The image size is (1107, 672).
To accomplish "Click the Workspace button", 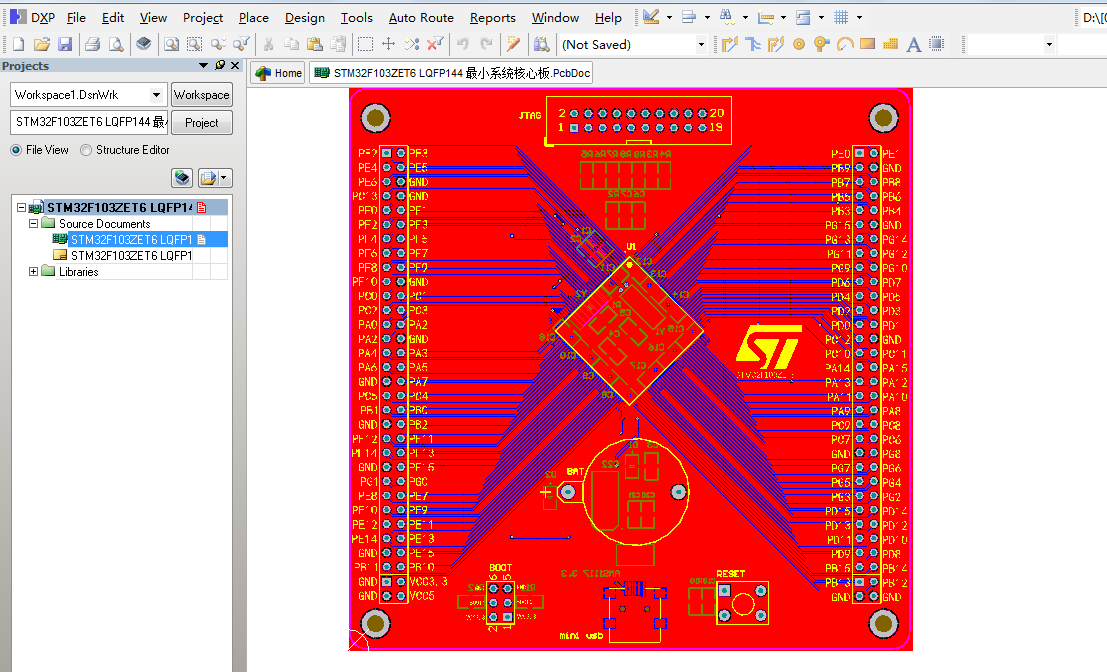I will (202, 95).
